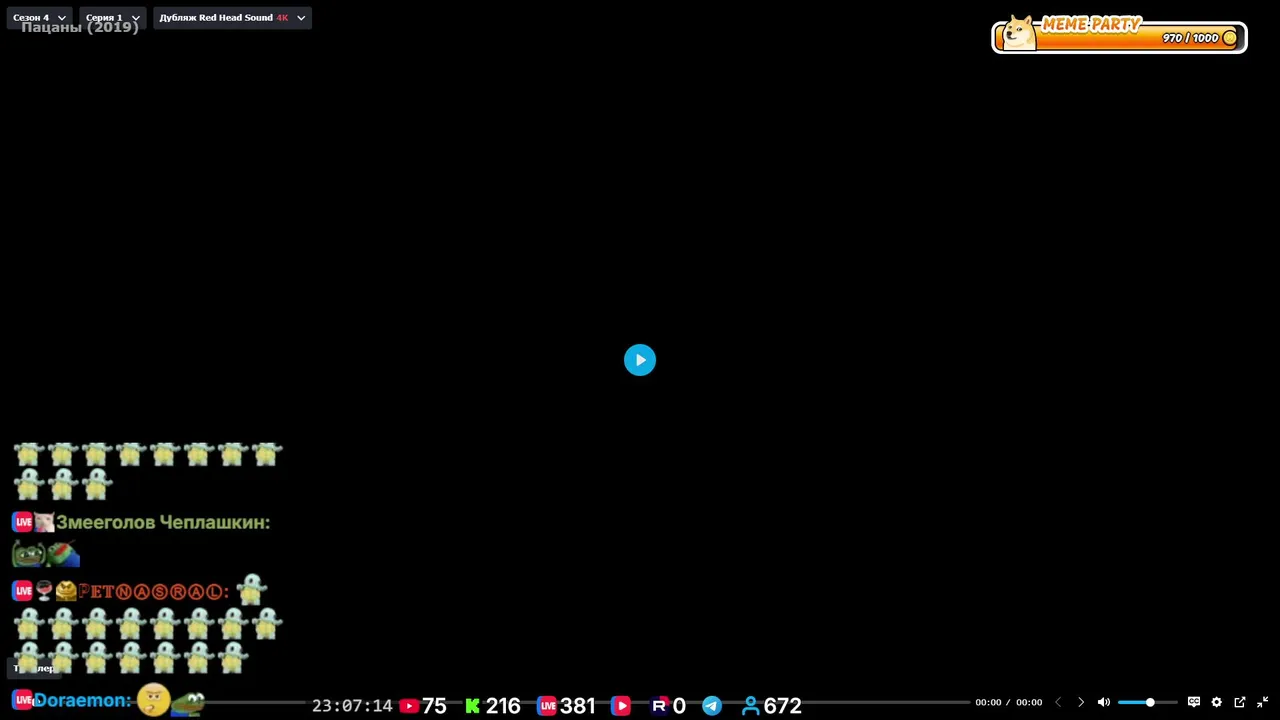Click the Kick viewer counter icon
Image resolution: width=1280 pixels, height=720 pixels.
pyautogui.click(x=473, y=706)
